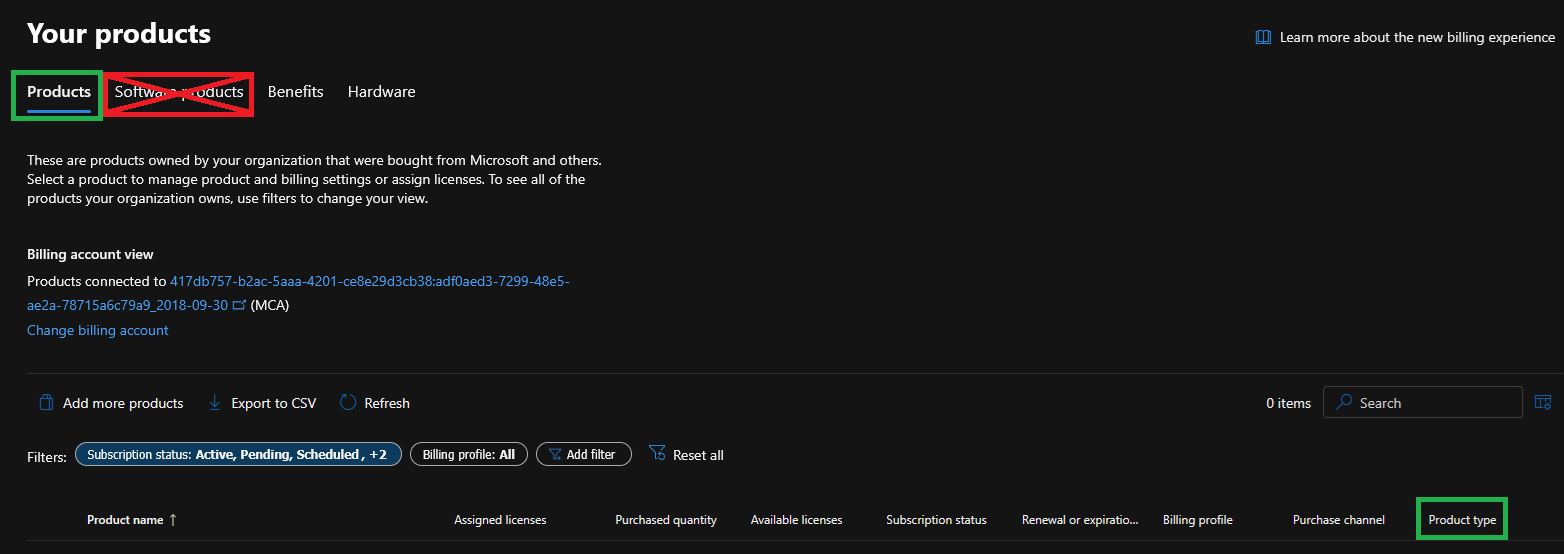
Task: Click the 0 items count text
Action: point(1288,403)
